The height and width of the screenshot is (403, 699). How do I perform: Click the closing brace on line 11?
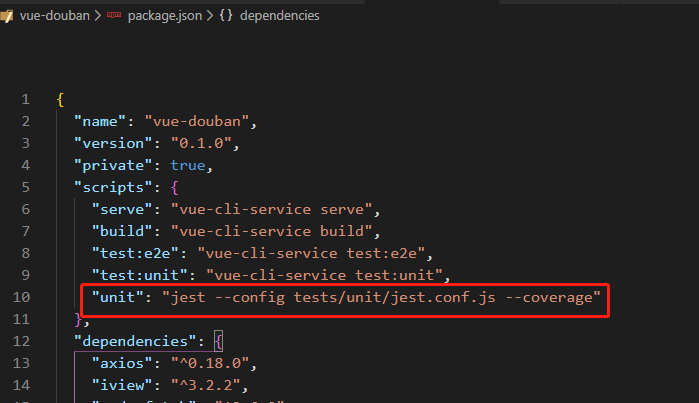(78, 320)
